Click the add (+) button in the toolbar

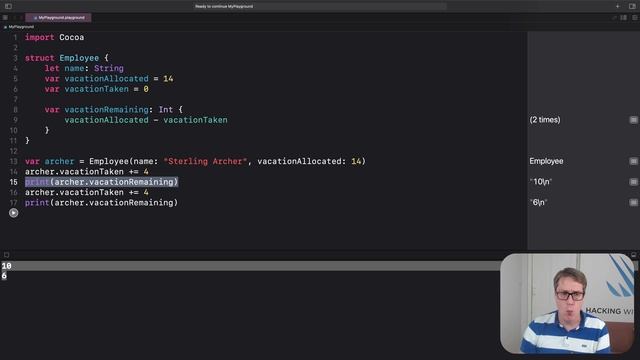(618, 6)
